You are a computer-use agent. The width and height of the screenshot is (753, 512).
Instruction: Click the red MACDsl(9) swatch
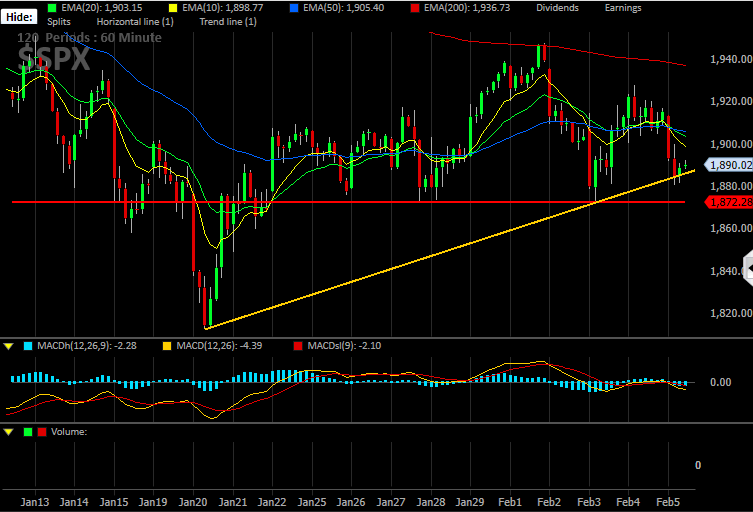tap(298, 346)
